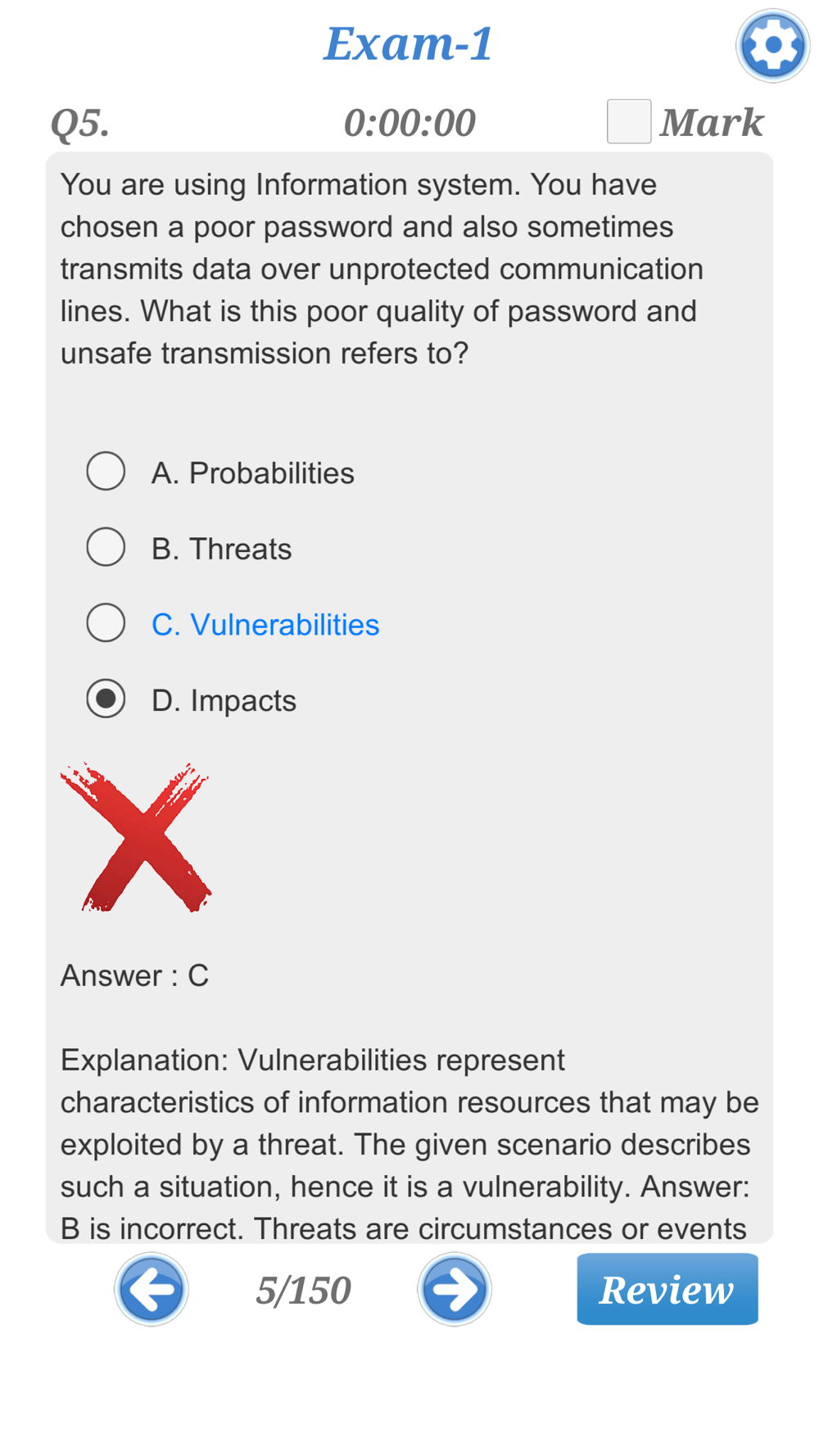Click the Review button
Screen dimensions: 819x1456
[667, 1289]
